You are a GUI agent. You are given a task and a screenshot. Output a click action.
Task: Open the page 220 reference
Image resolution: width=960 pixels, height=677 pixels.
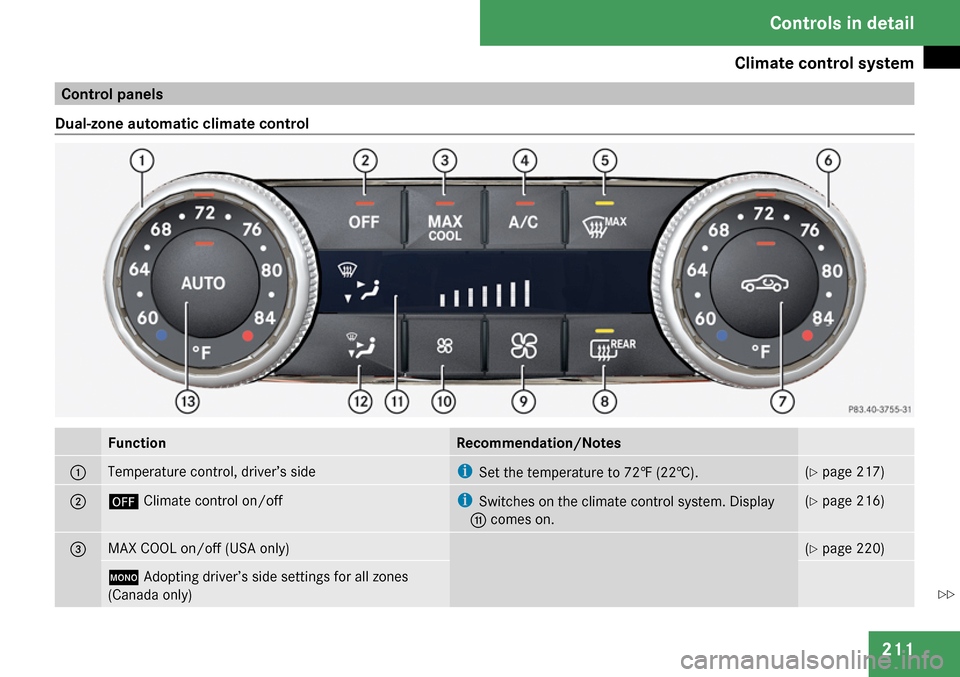coord(845,548)
